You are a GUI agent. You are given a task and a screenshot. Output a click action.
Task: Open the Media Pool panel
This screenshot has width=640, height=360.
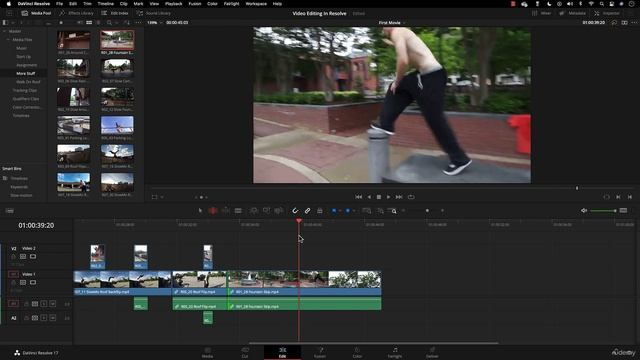[36, 13]
